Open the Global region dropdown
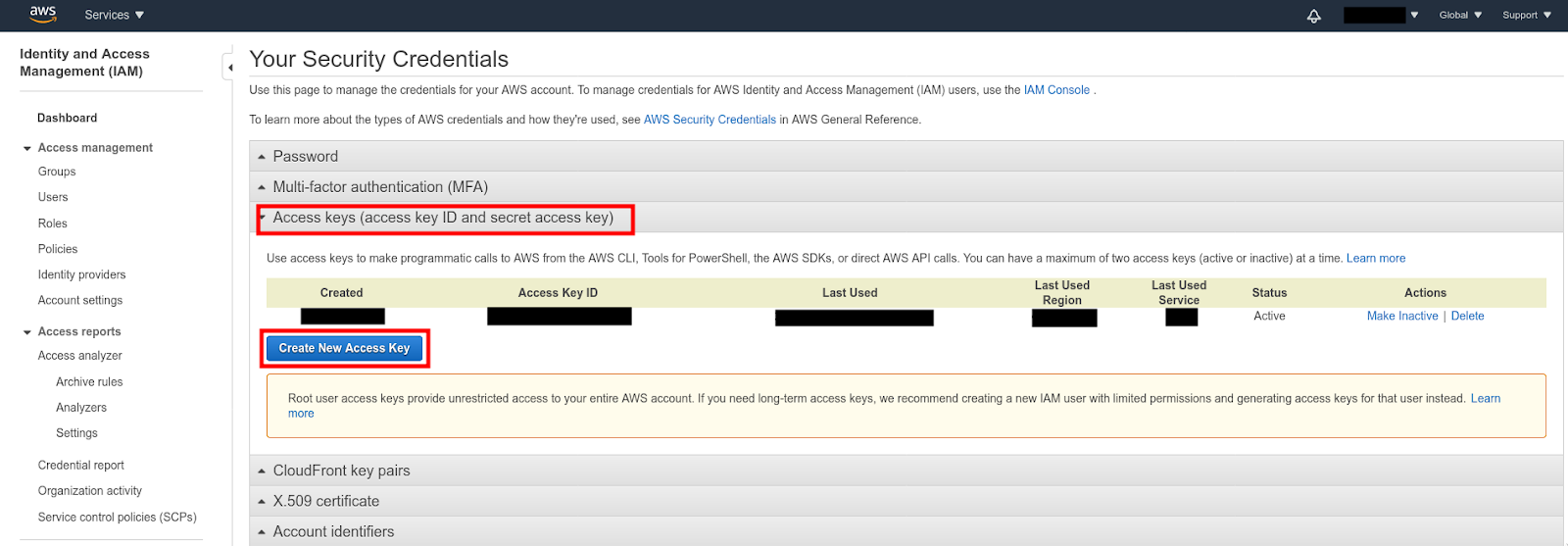Image resolution: width=1568 pixels, height=546 pixels. pyautogui.click(x=1460, y=15)
